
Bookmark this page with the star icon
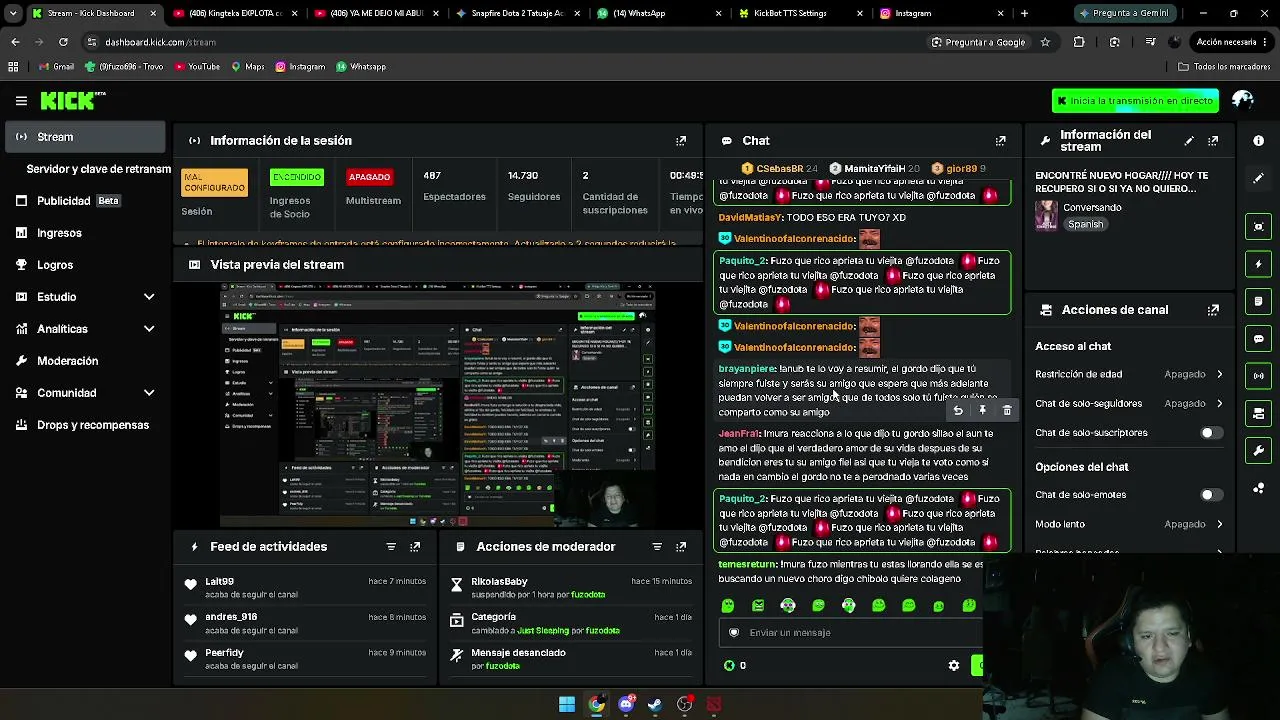[1045, 42]
